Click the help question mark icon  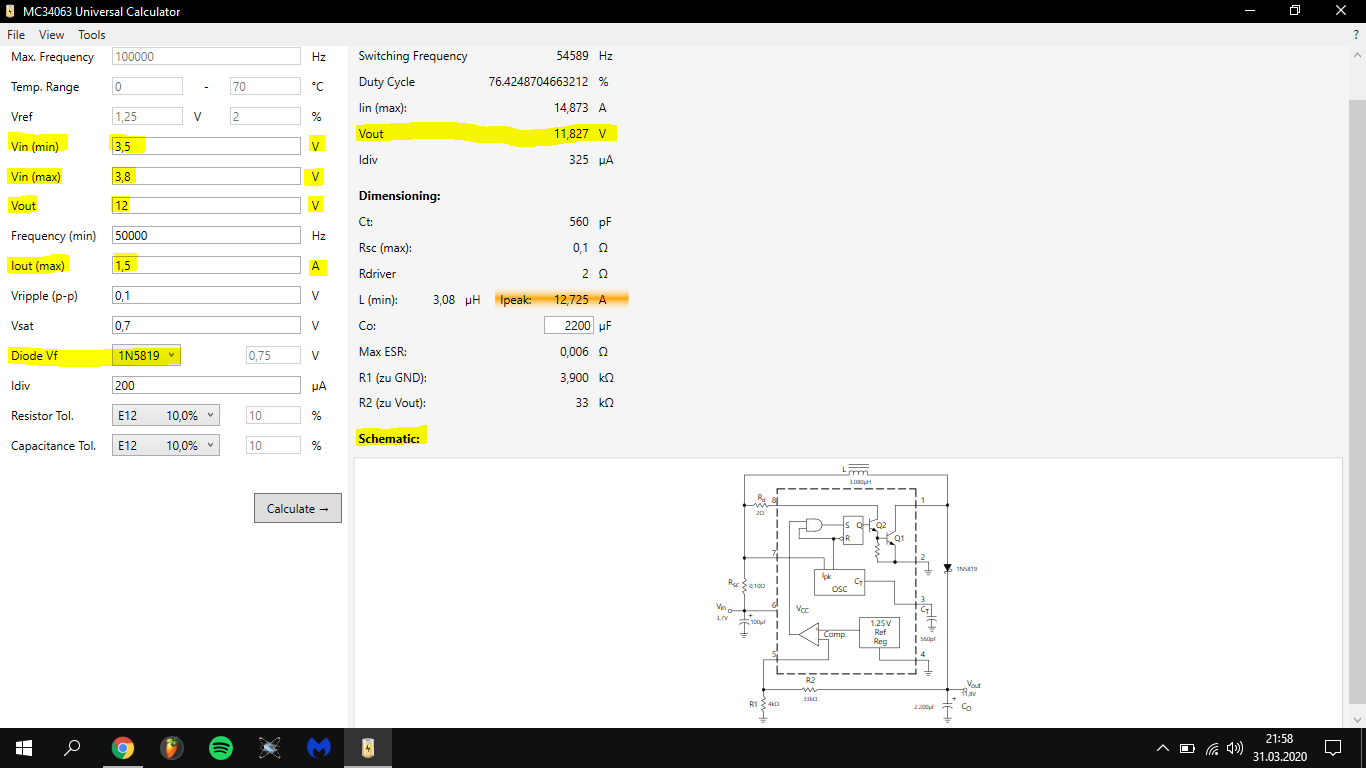pyautogui.click(x=1356, y=35)
